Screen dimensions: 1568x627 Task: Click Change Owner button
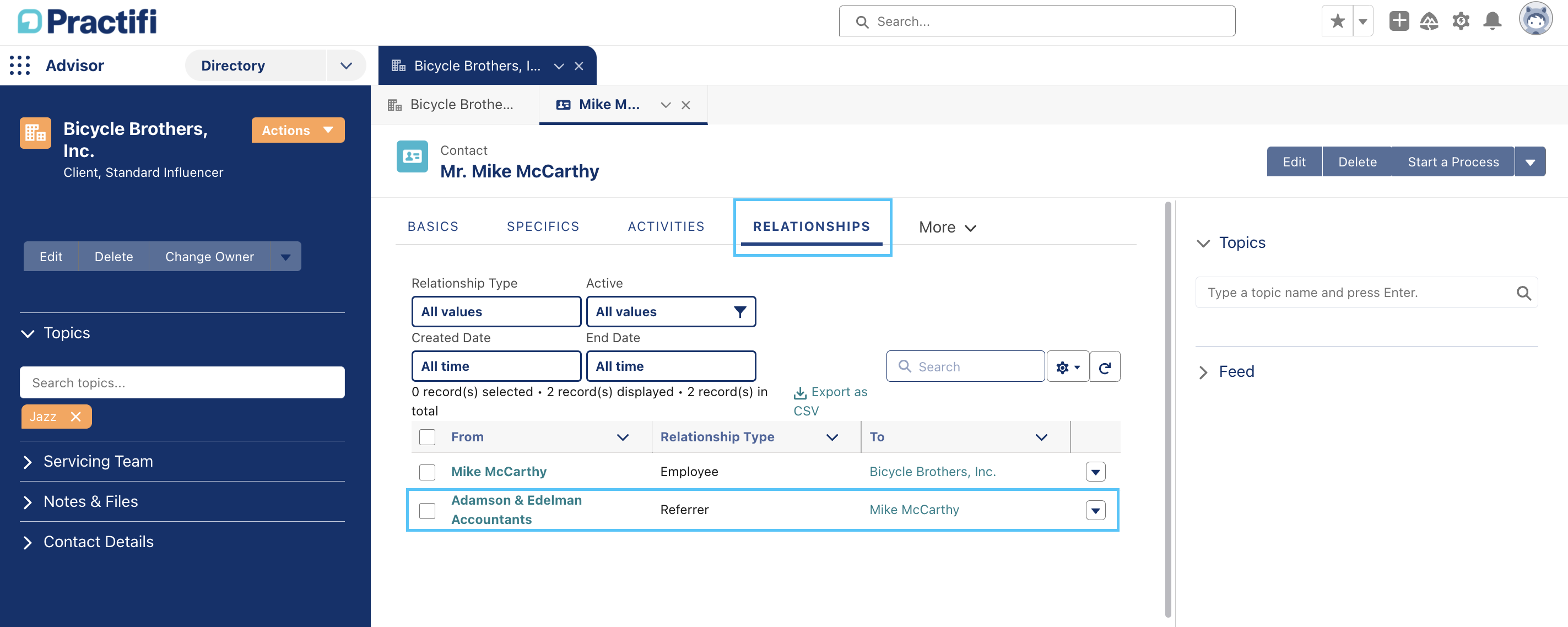209,256
